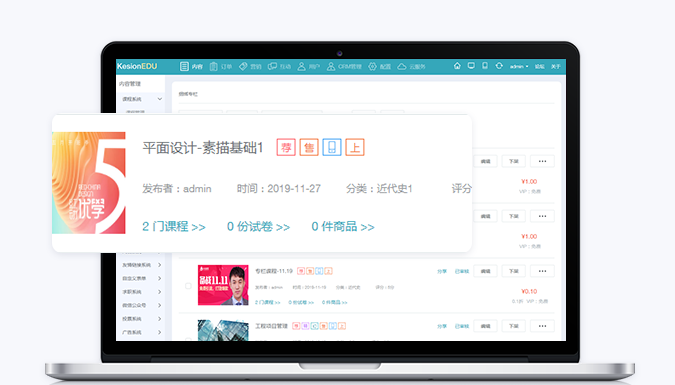The height and width of the screenshot is (385, 675).
Task: Open the 营销 marketing tag icon
Action: tap(243, 66)
